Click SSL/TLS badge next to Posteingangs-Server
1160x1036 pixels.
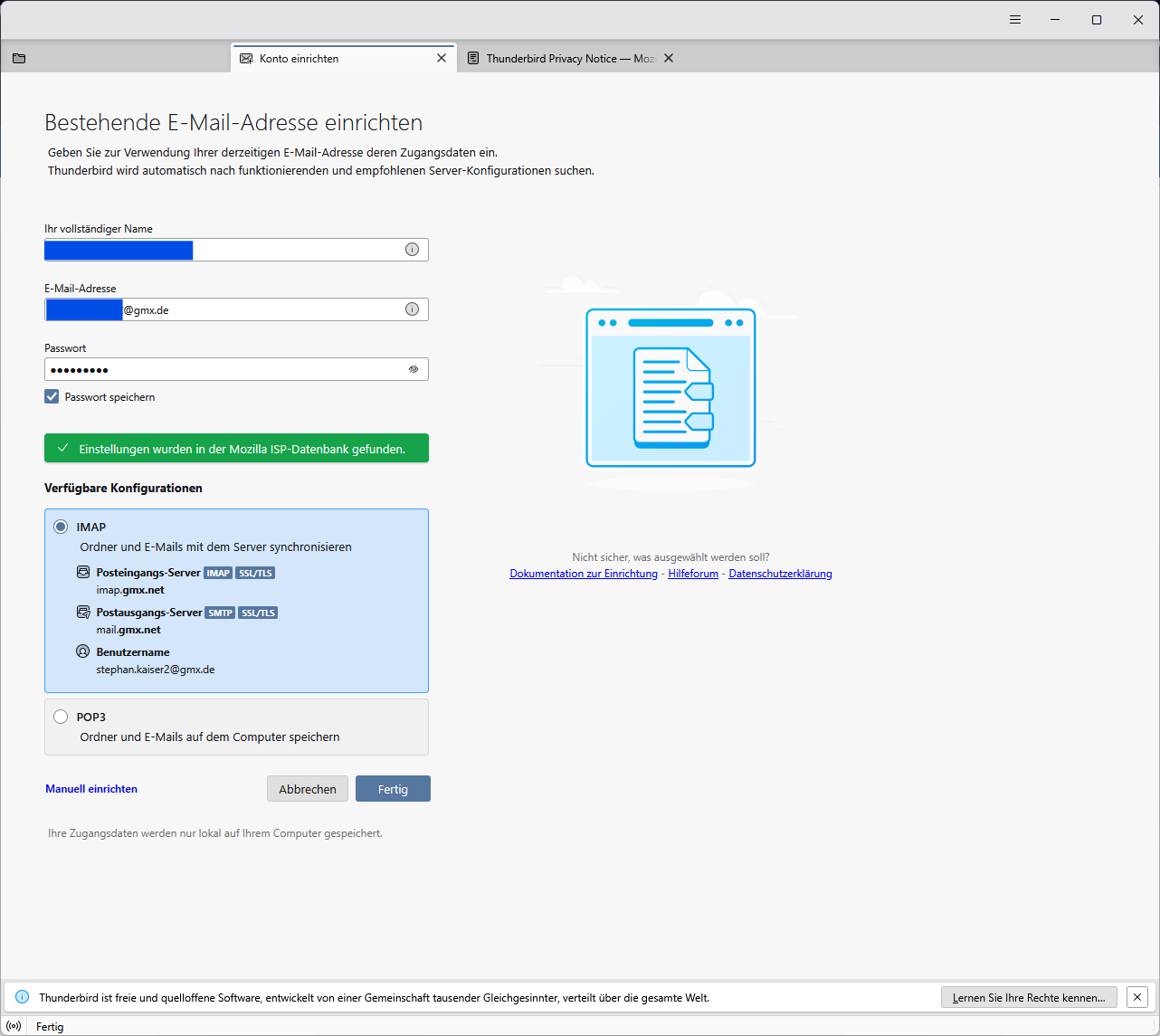[x=255, y=573]
